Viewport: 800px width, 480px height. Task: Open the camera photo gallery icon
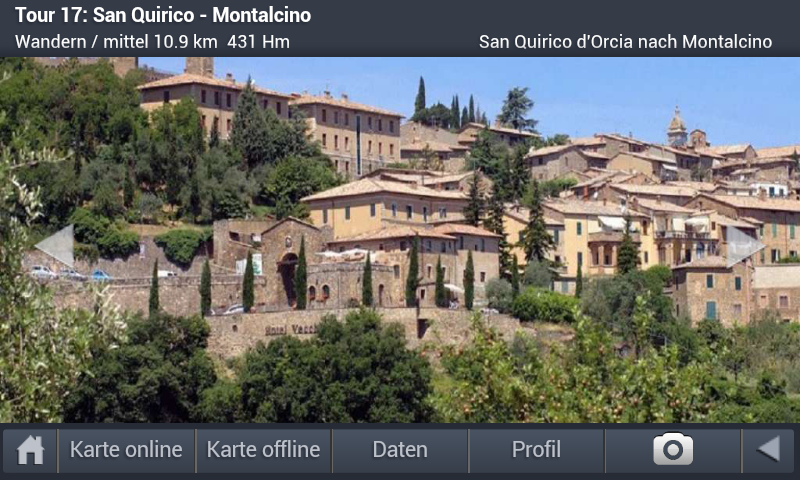click(673, 450)
